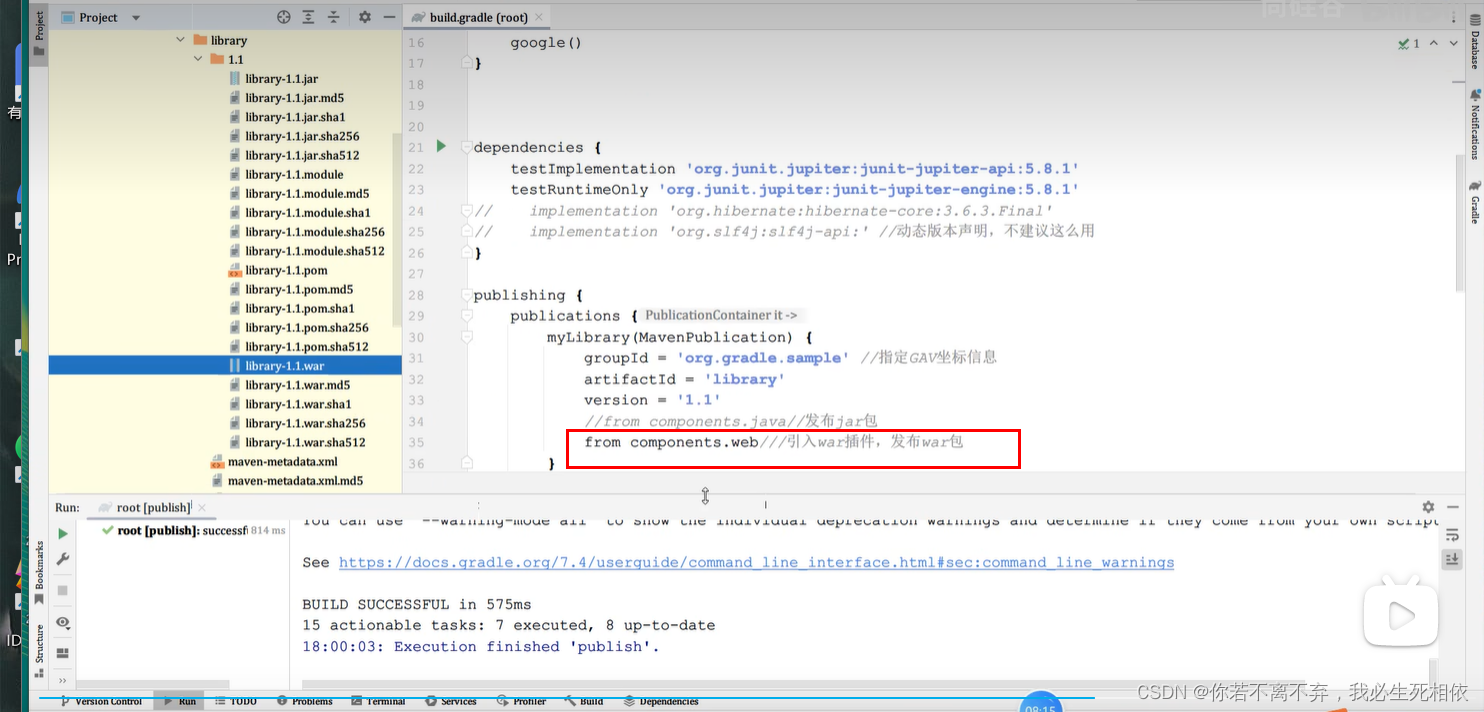Click the Project tree vertical scrollbar

coord(398,230)
